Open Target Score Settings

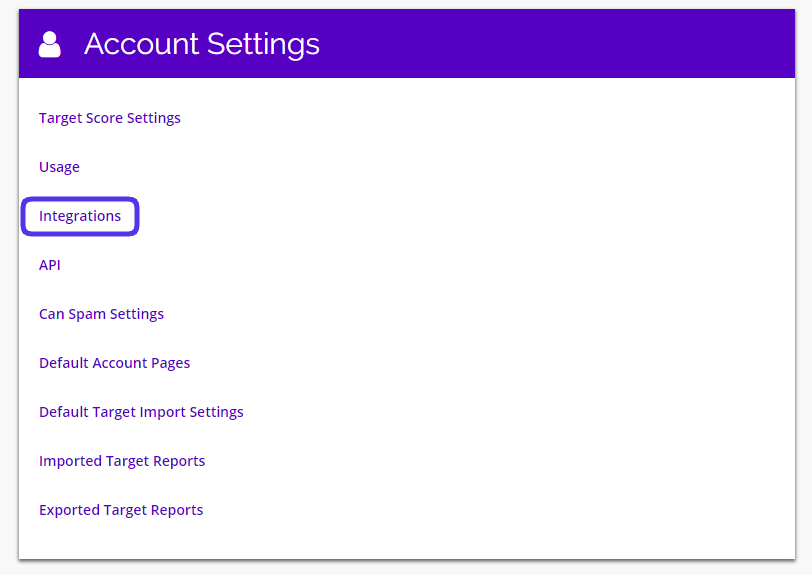point(110,118)
